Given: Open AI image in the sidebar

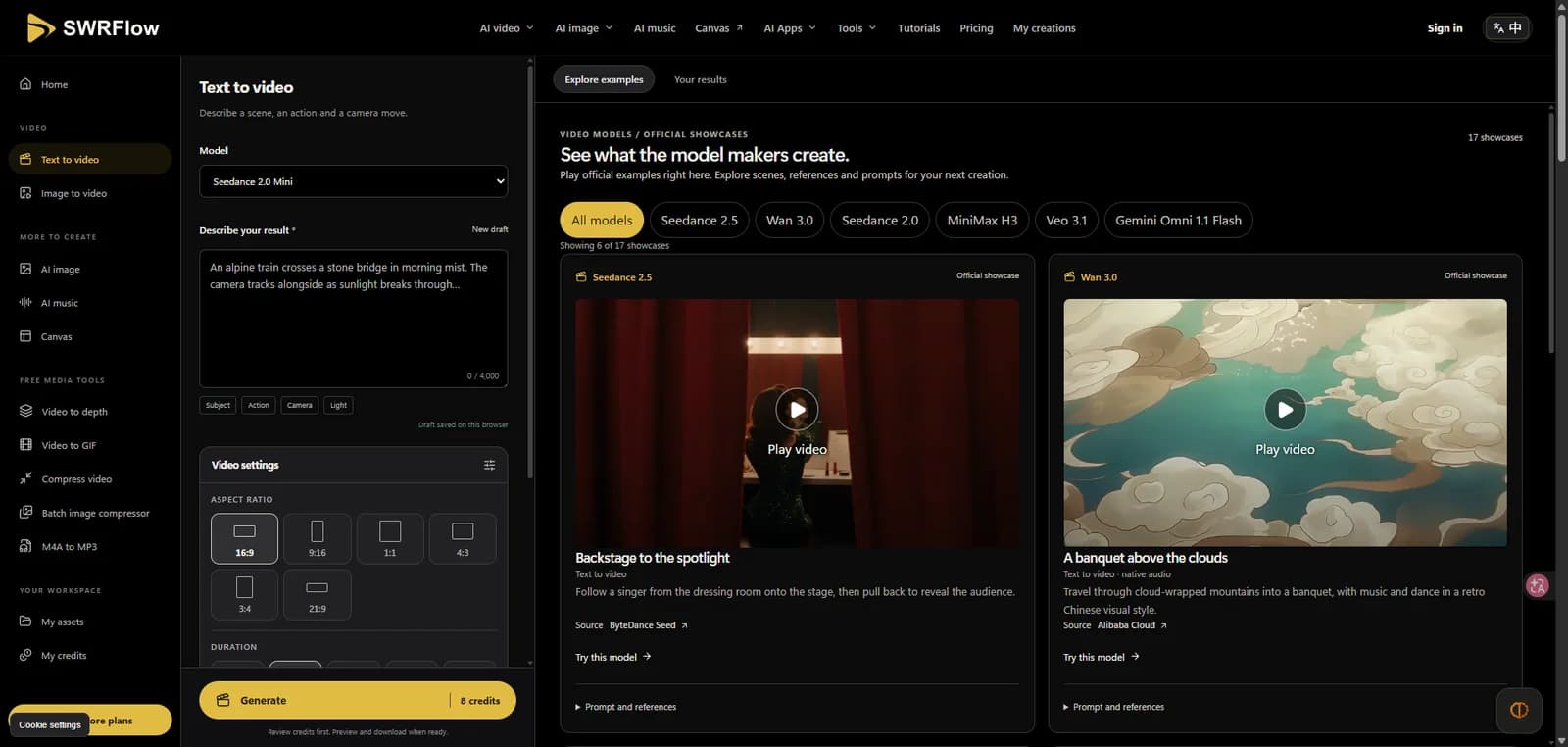Looking at the screenshot, I should pyautogui.click(x=90, y=269).
